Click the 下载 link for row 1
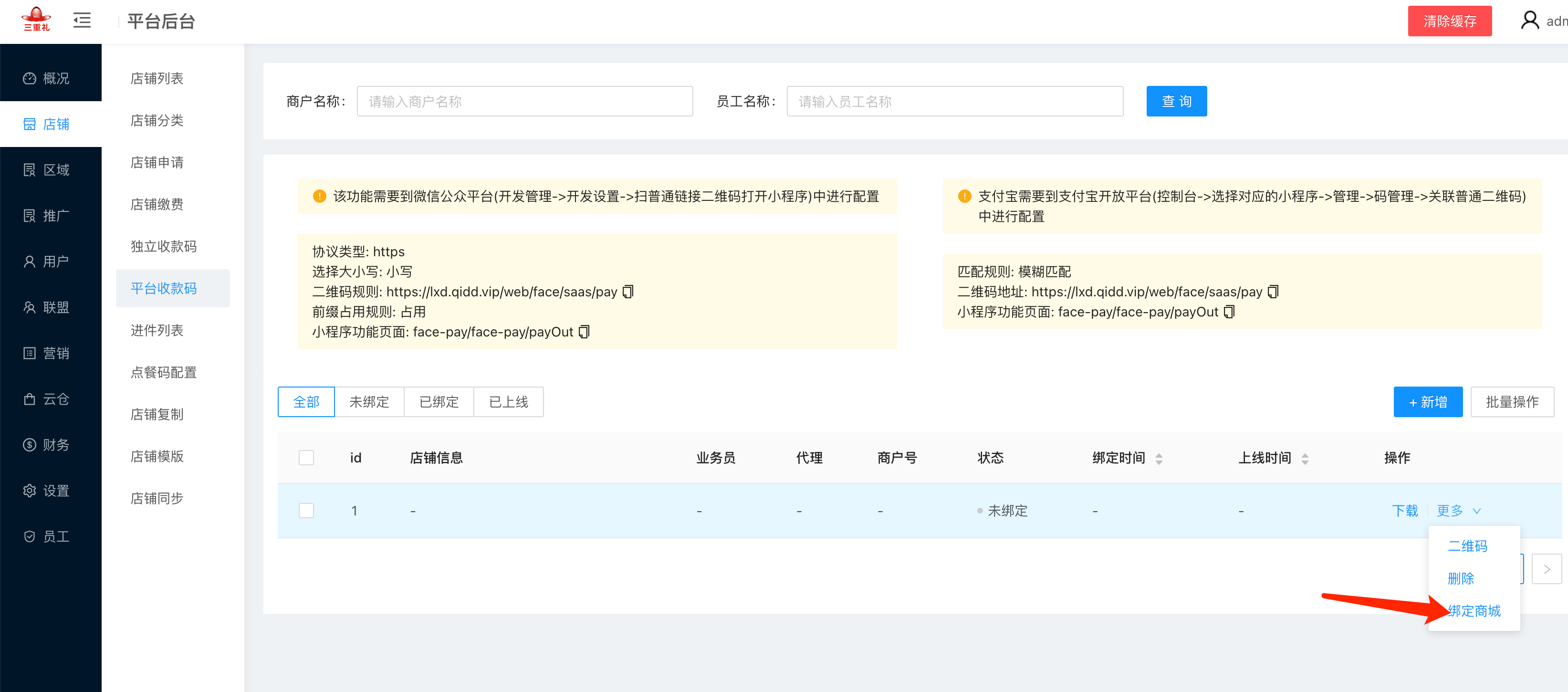The height and width of the screenshot is (692, 1568). coord(1405,511)
